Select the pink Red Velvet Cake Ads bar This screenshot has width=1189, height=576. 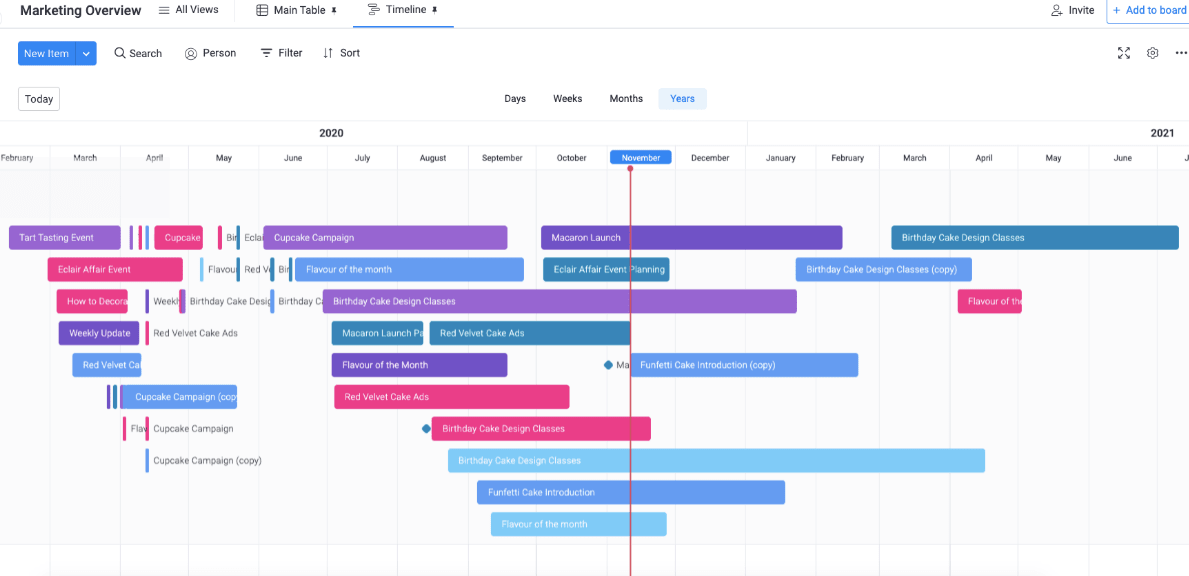[452, 396]
